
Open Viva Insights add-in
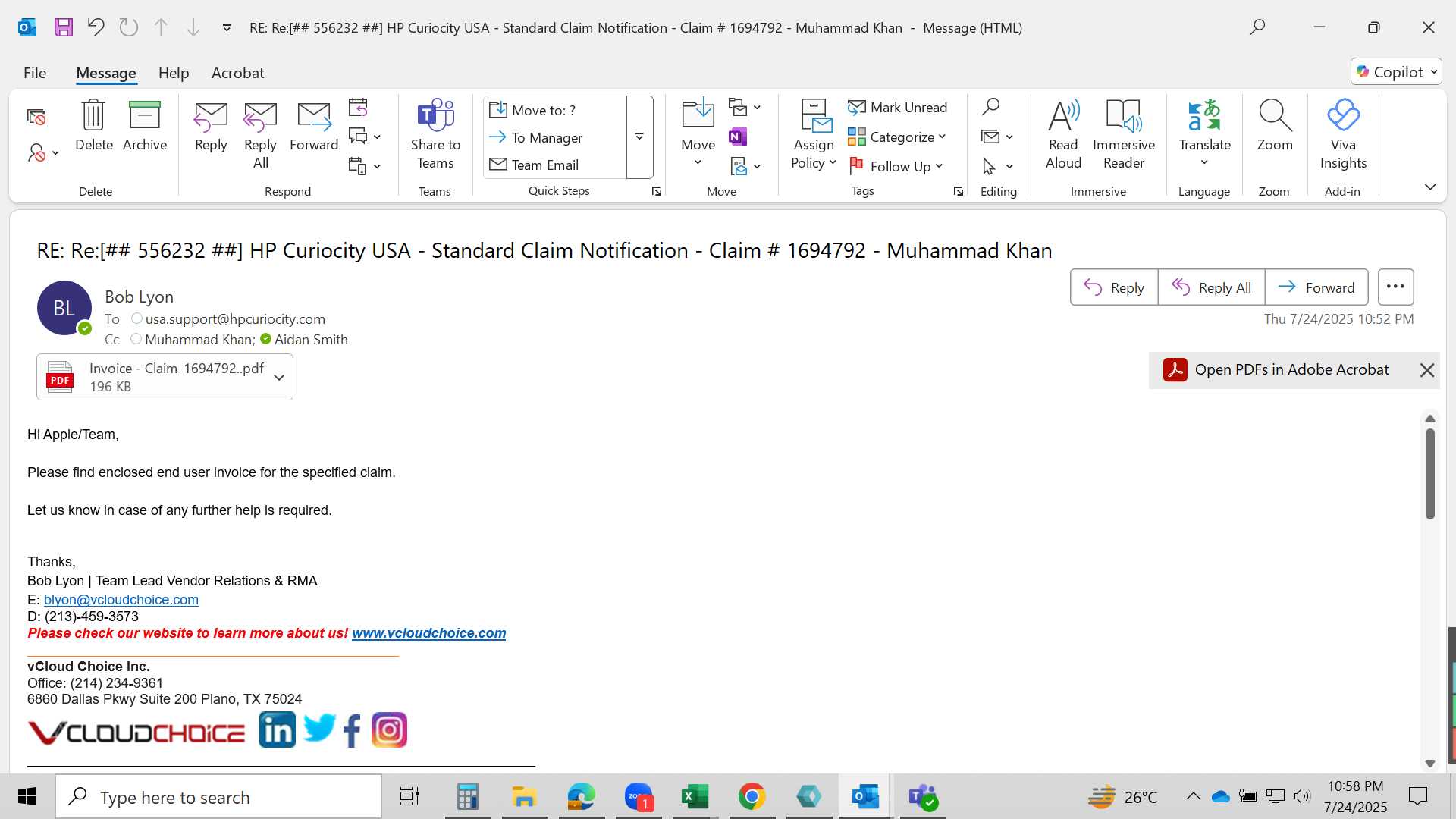(x=1343, y=135)
